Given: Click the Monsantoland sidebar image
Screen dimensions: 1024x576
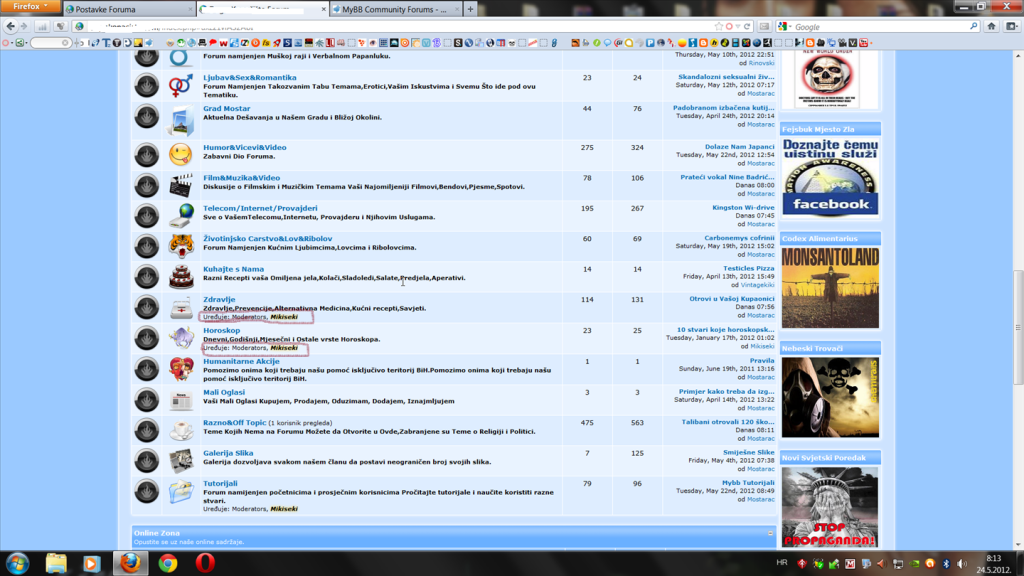Looking at the screenshot, I should (x=830, y=287).
